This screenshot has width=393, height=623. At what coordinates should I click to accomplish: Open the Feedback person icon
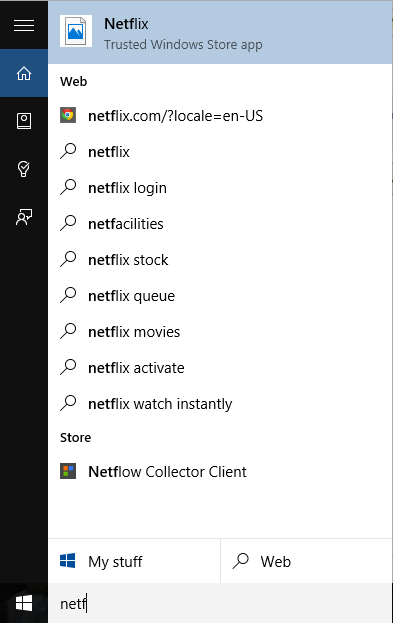coord(24,217)
